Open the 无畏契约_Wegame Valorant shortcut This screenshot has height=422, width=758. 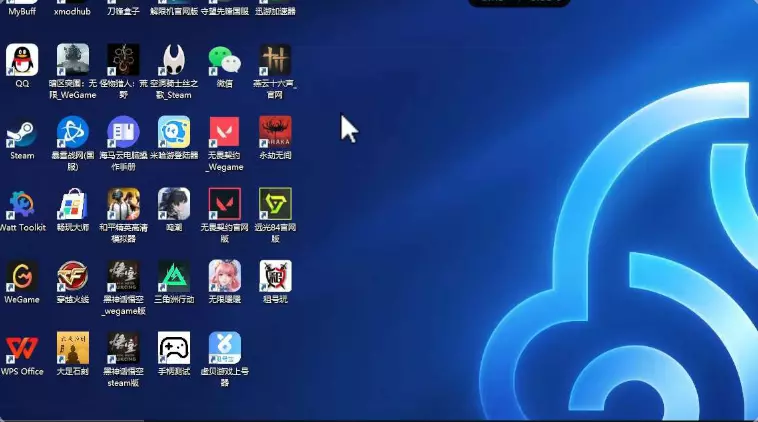[224, 132]
